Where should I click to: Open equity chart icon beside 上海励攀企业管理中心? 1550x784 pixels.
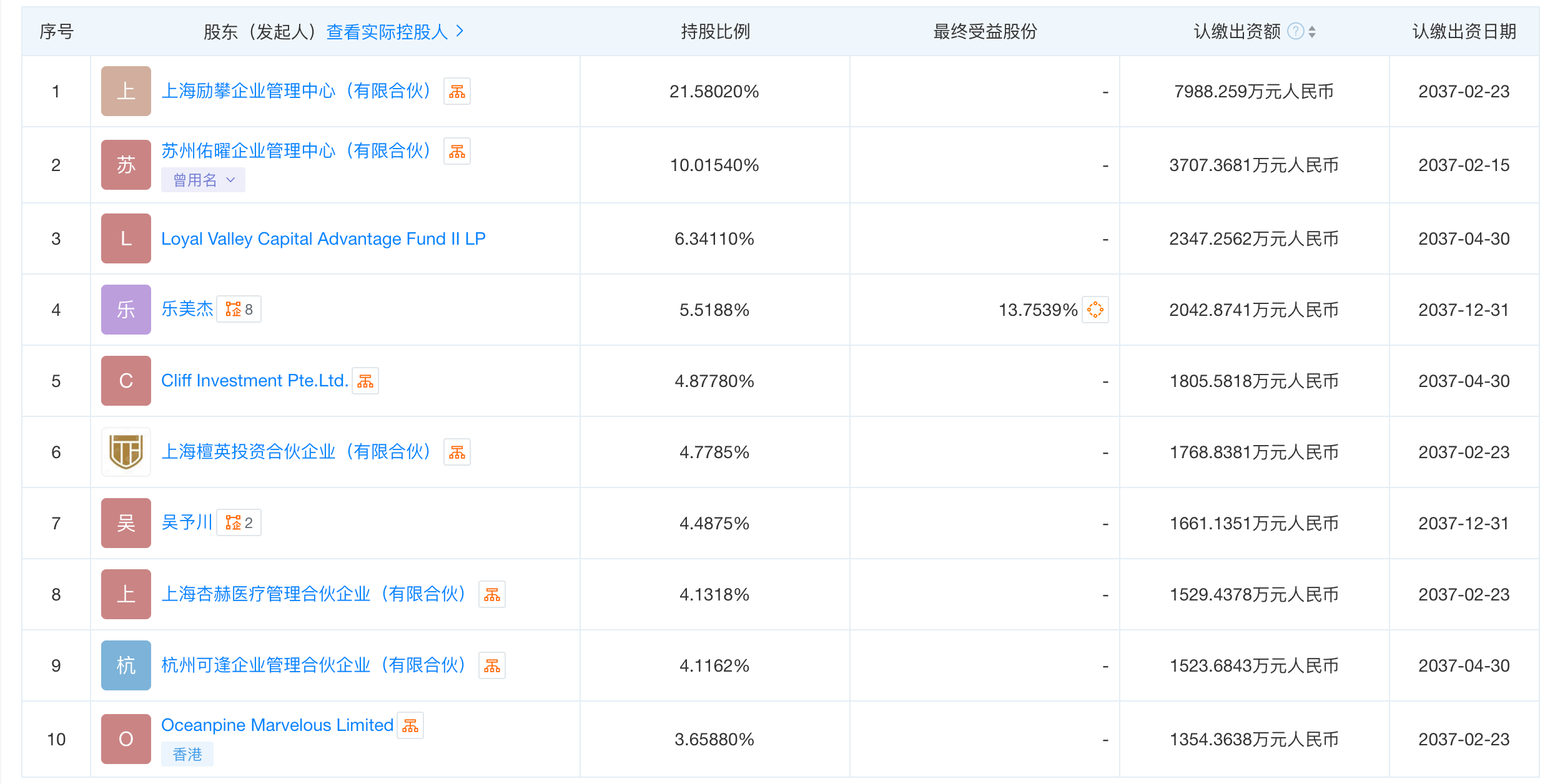tap(457, 91)
